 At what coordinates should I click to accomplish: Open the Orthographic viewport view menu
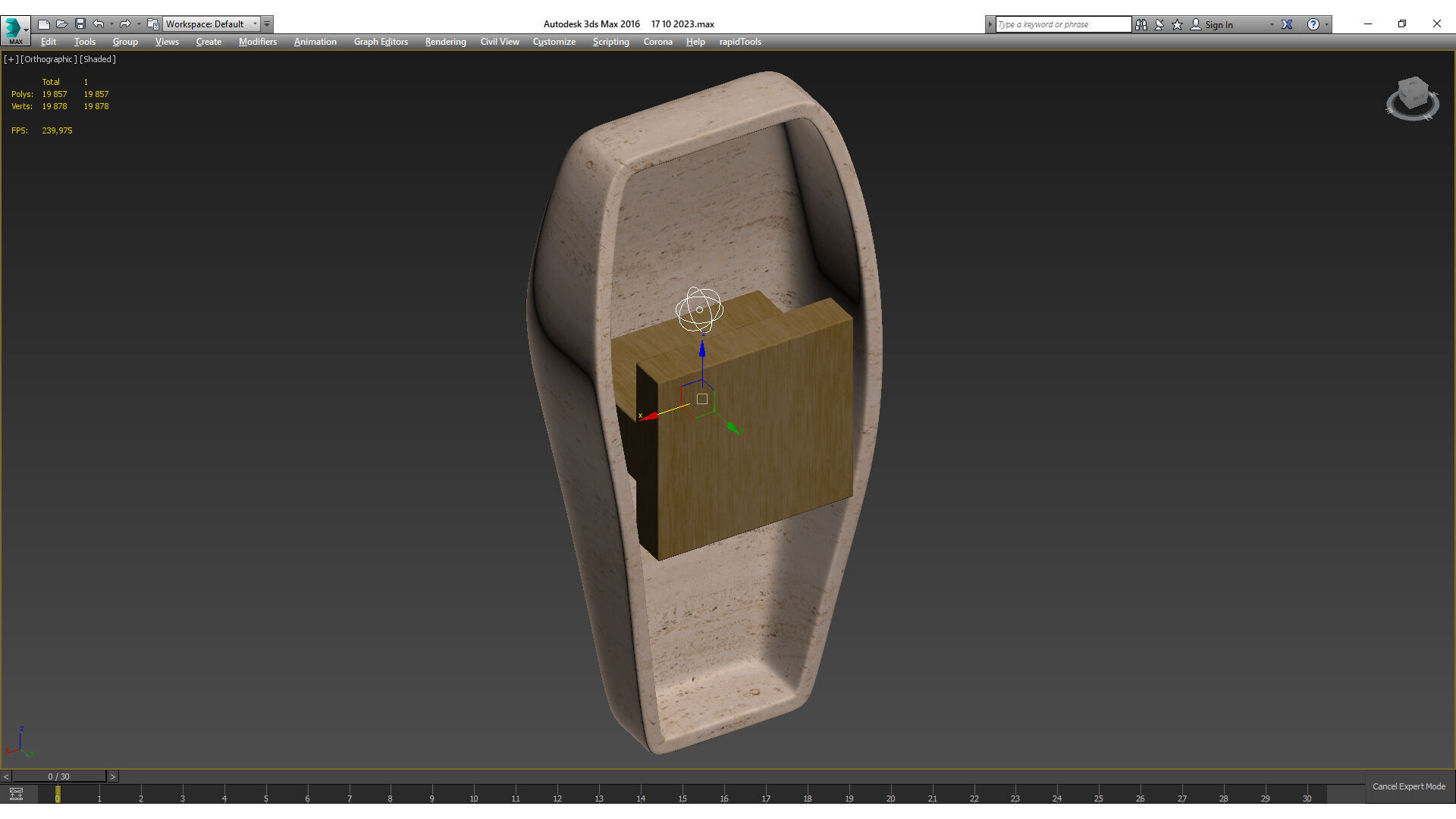(x=49, y=59)
